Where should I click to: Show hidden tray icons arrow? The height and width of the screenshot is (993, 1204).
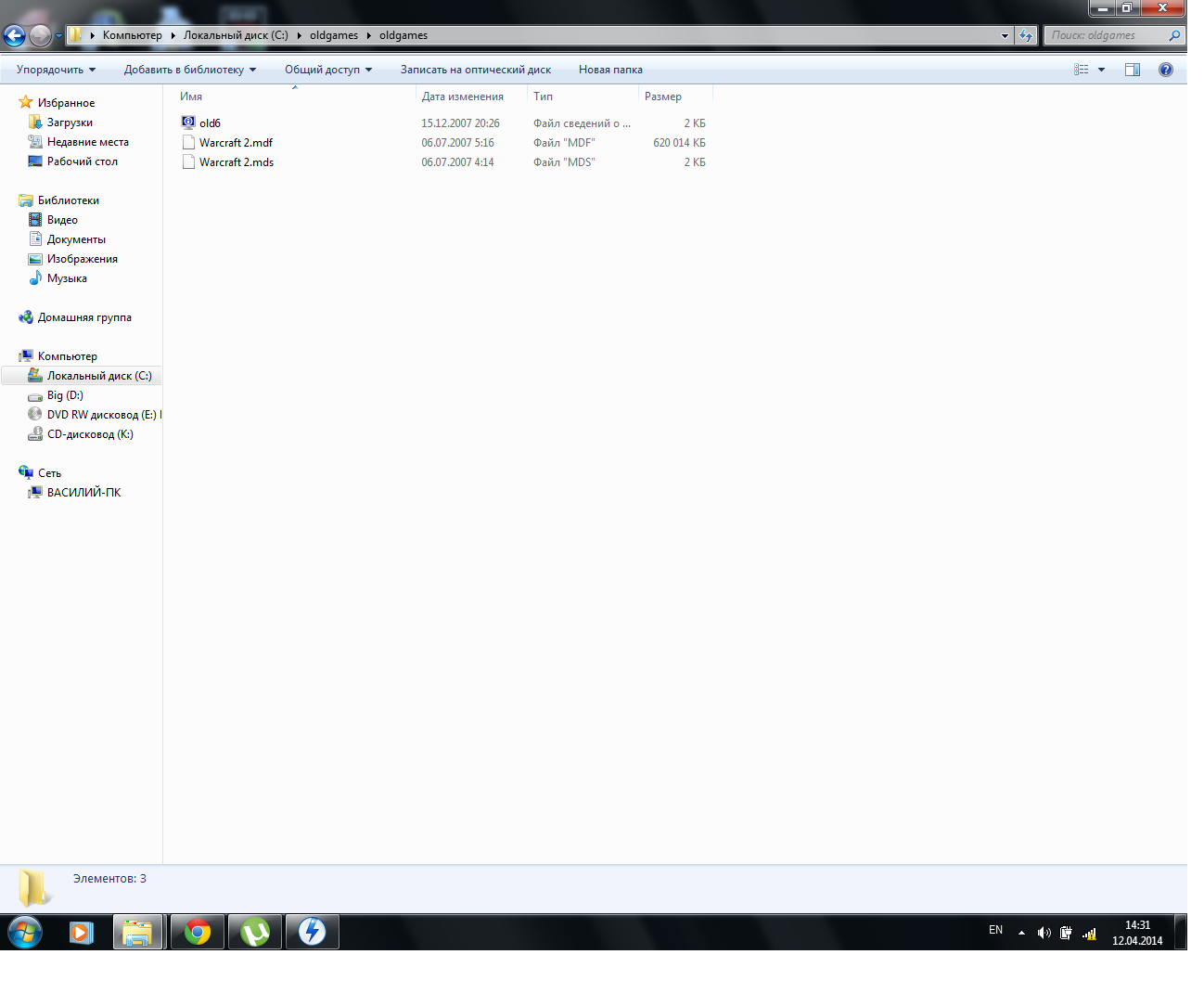tap(1021, 933)
